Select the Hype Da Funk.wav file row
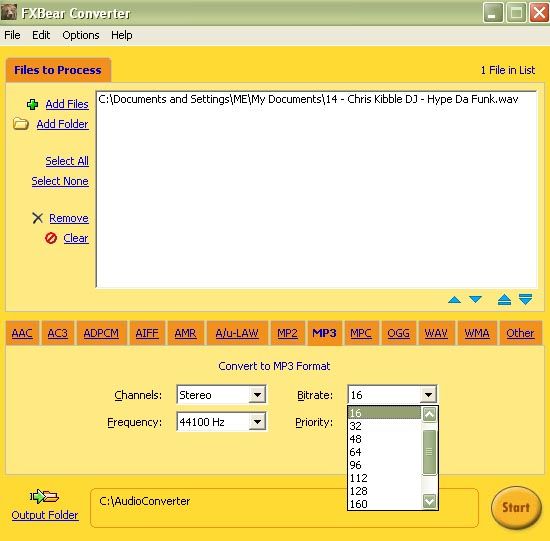The height and width of the screenshot is (541, 550). pos(316,99)
